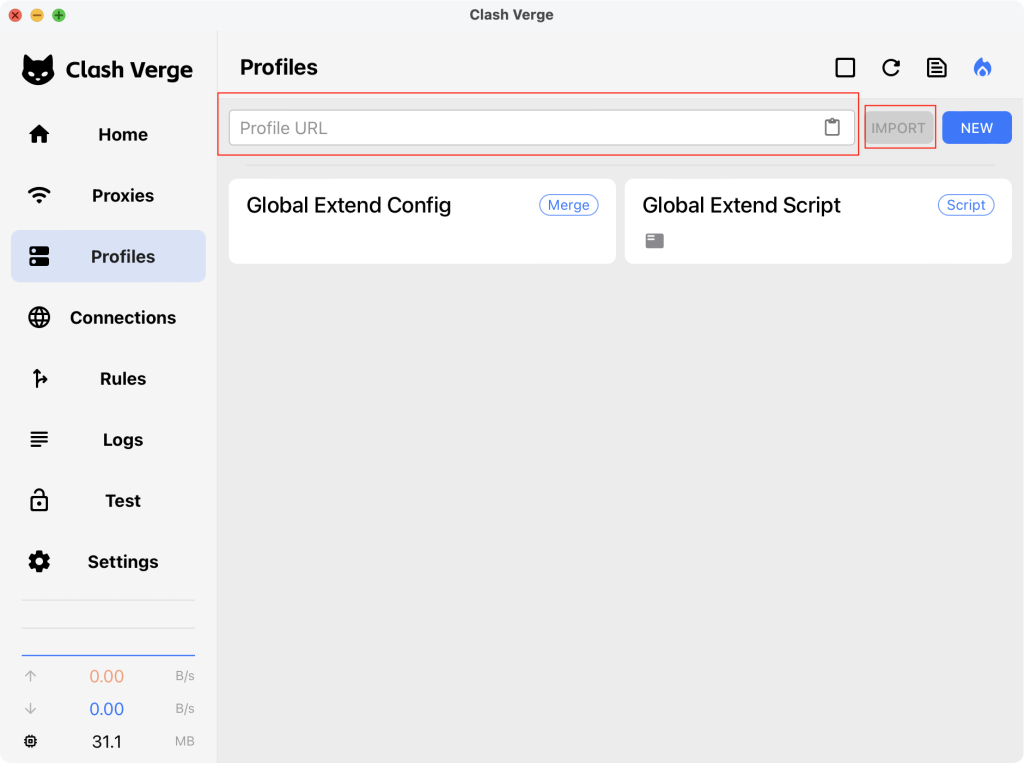
Task: Click the paste clipboard icon in Profile URL
Action: click(x=831, y=128)
